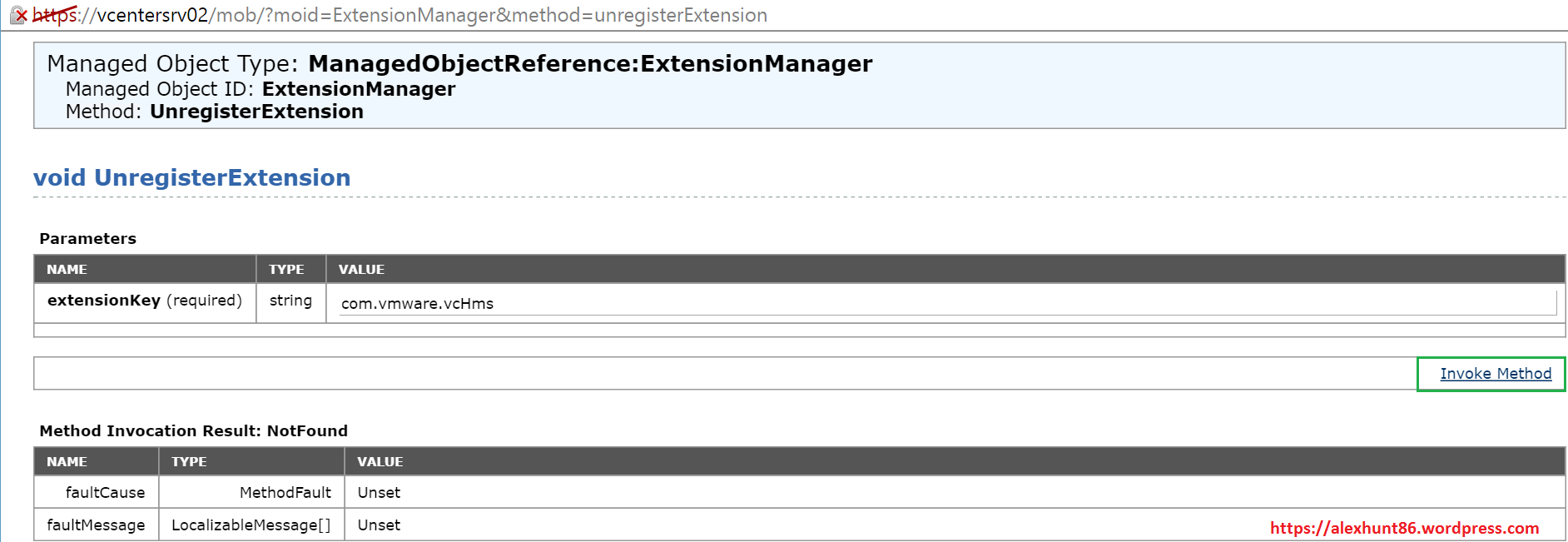Click the certificate error icon in address bar
The height and width of the screenshot is (542, 1568).
click(19, 15)
